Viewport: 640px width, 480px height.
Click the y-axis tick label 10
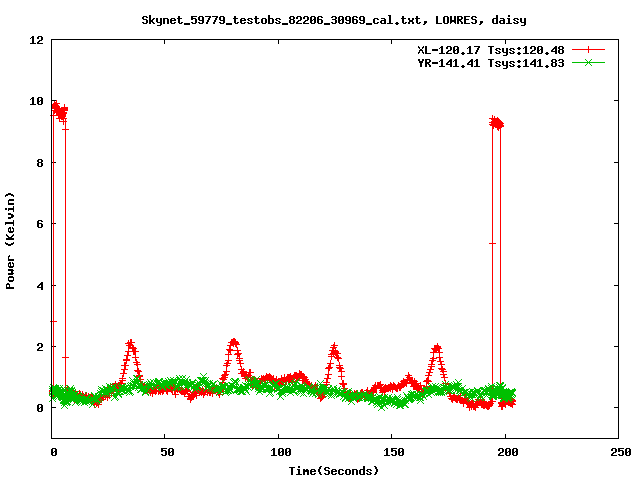coord(36,101)
